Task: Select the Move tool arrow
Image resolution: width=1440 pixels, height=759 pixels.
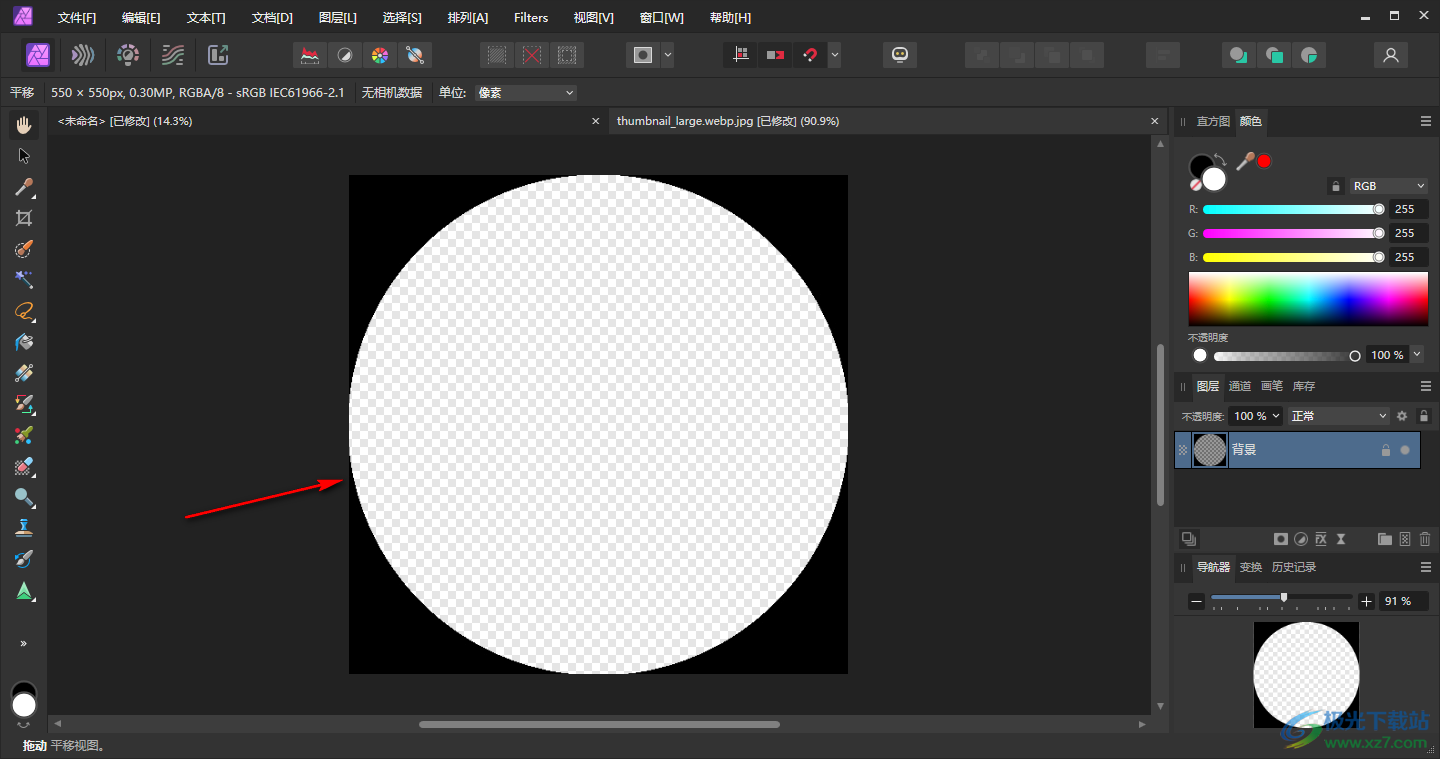Action: pos(24,156)
